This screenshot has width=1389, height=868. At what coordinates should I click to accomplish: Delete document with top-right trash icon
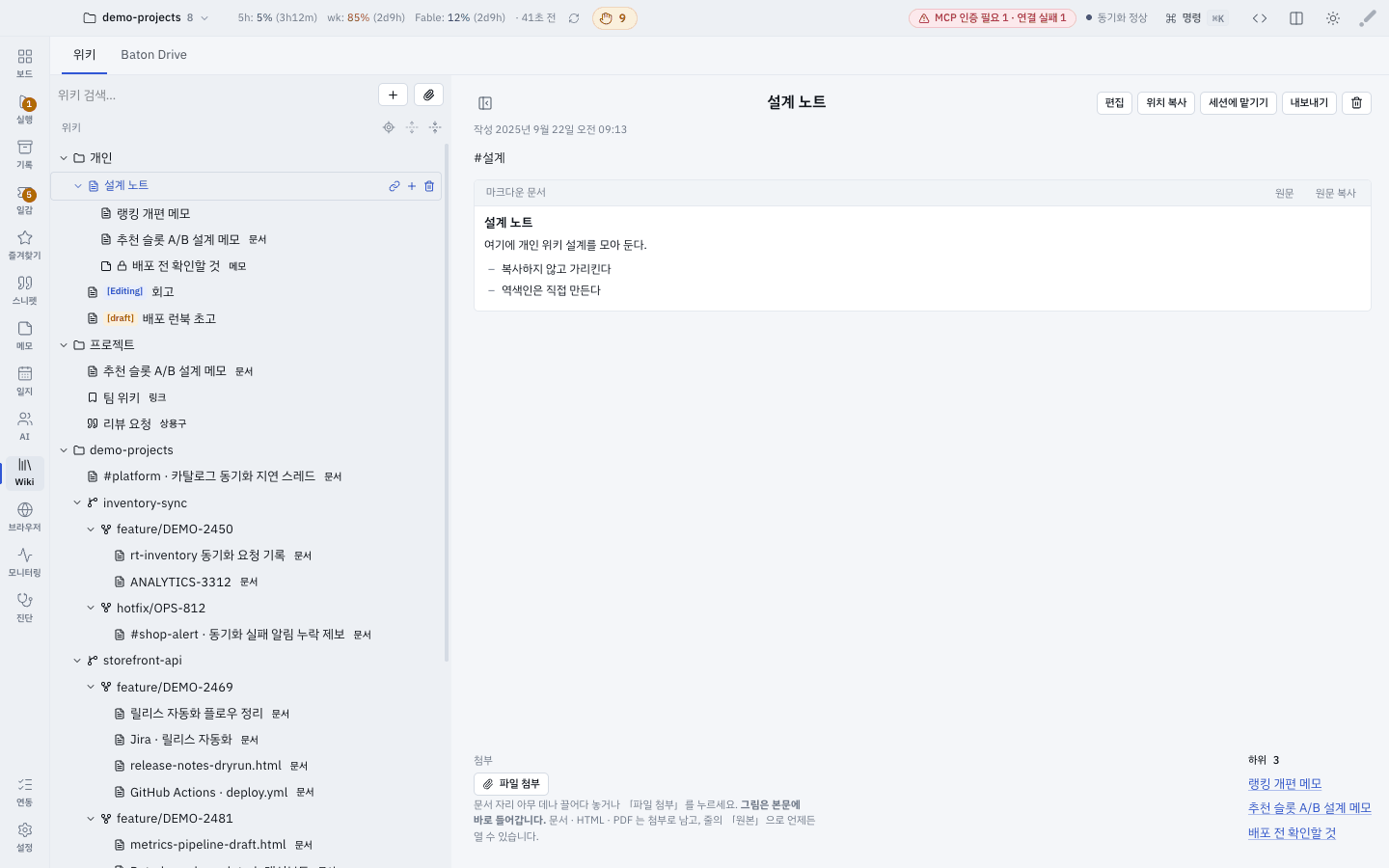tap(1356, 103)
